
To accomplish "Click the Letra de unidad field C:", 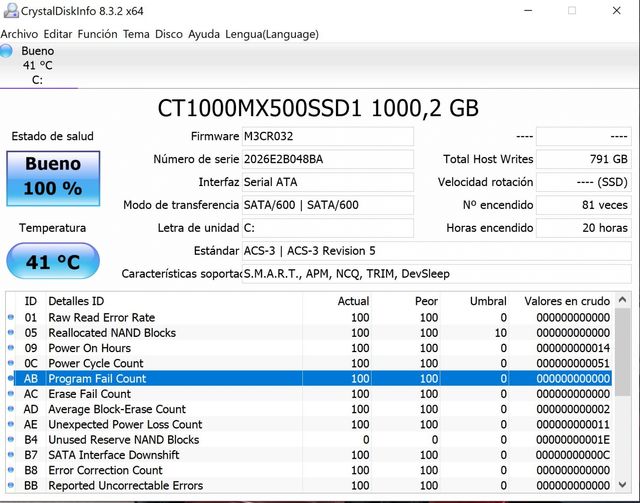I will 328,228.
